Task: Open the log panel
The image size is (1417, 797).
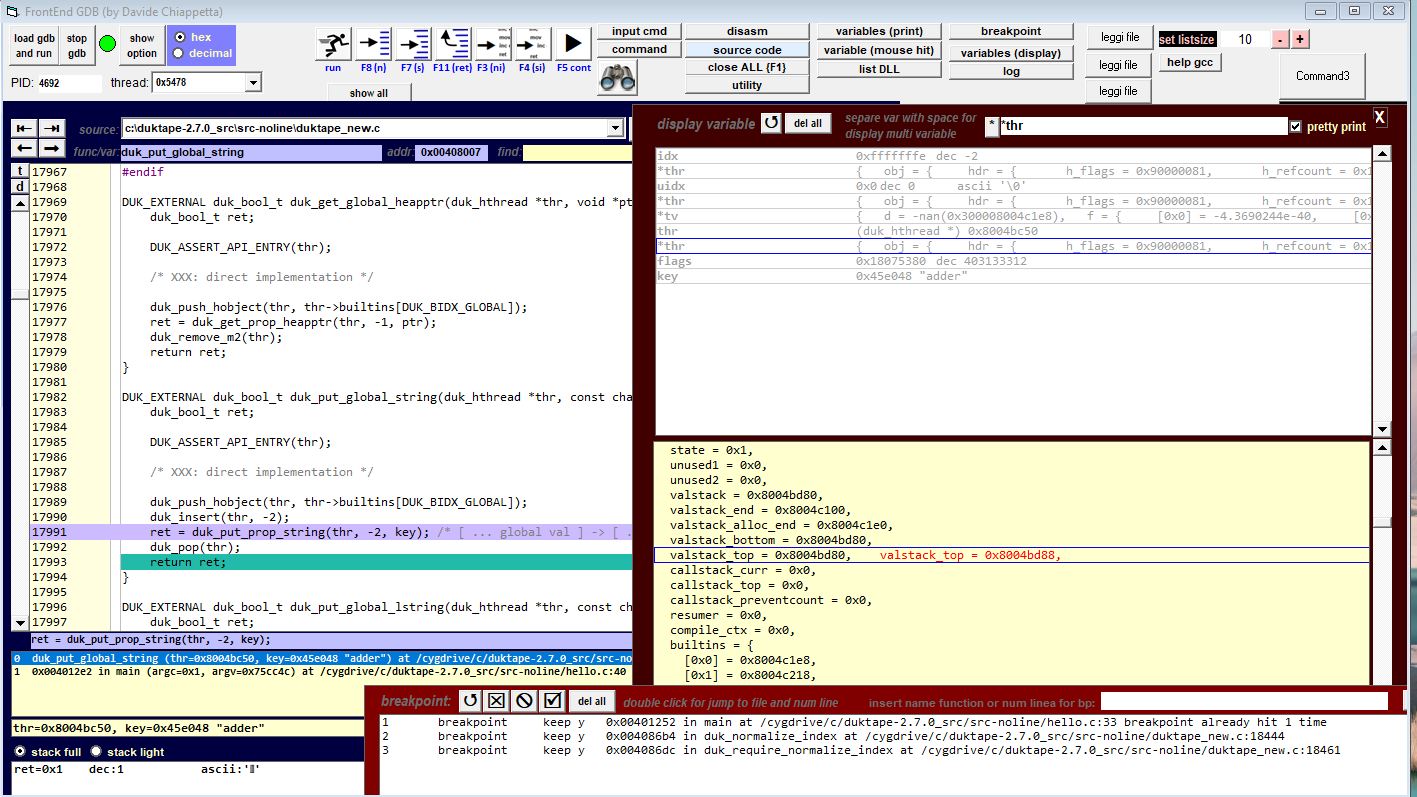Action: (x=1011, y=71)
